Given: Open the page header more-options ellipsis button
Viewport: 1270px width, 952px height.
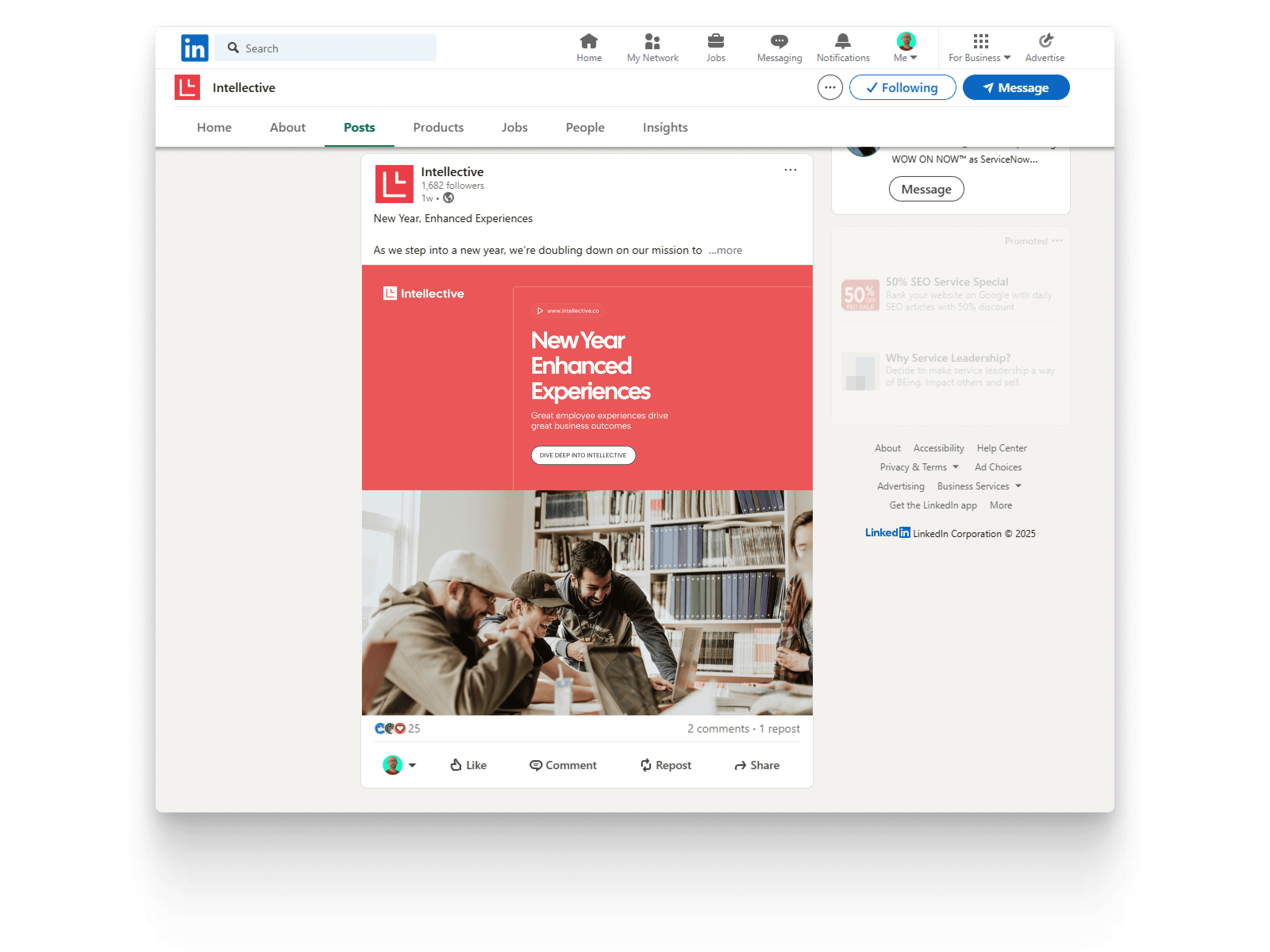Looking at the screenshot, I should (x=829, y=88).
